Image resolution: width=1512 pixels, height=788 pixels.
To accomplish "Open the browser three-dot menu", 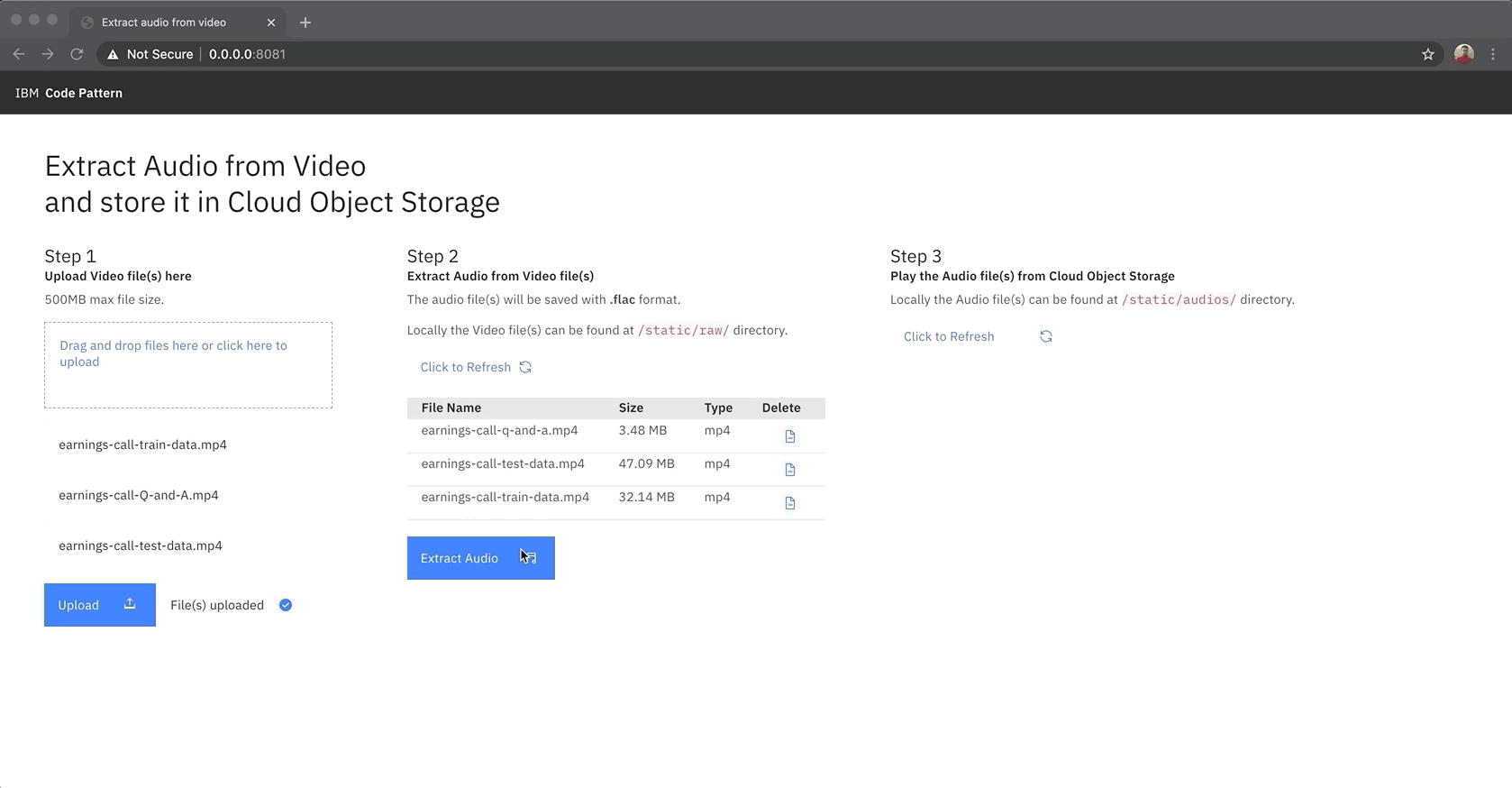I will tap(1493, 54).
